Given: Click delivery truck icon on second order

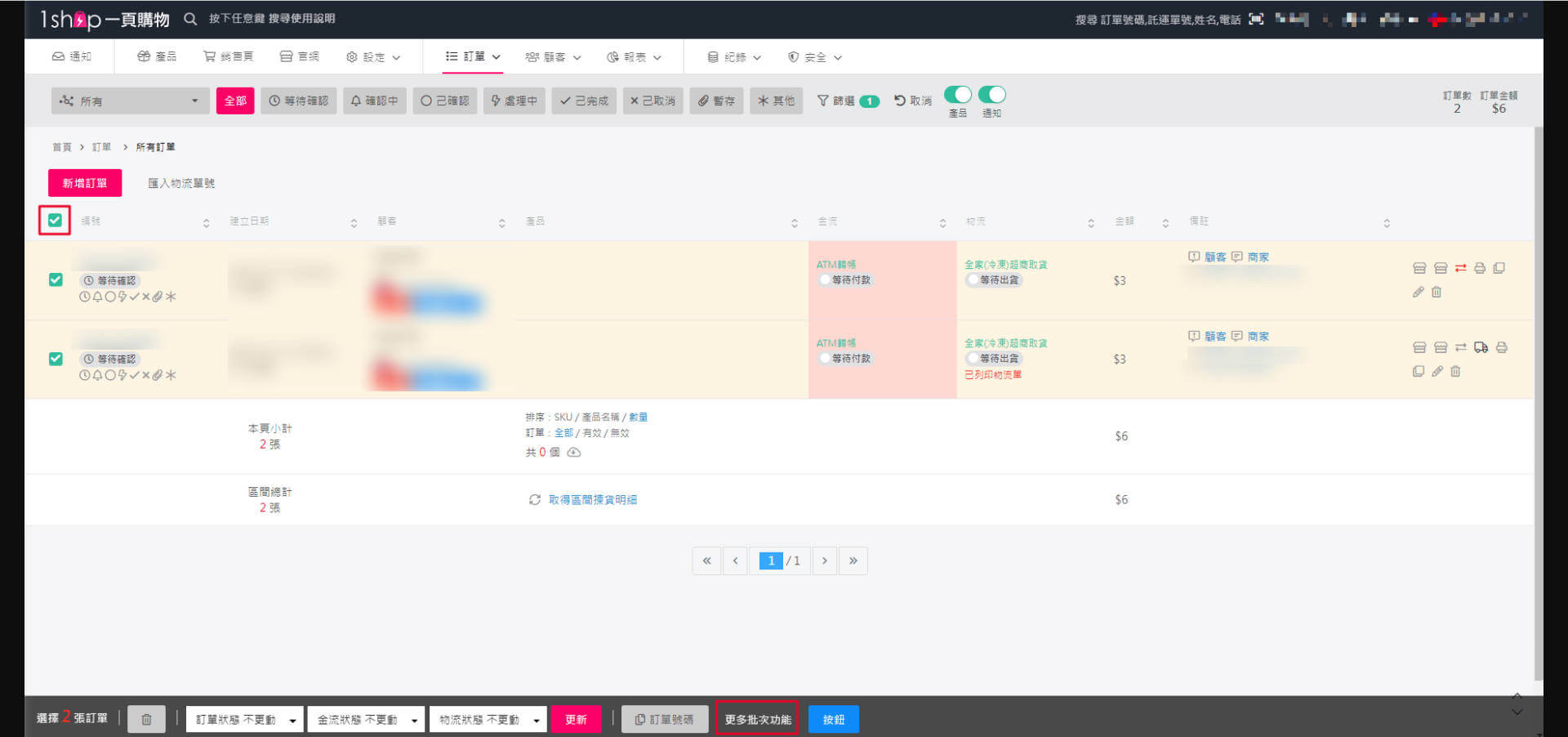Looking at the screenshot, I should click(x=1481, y=346).
